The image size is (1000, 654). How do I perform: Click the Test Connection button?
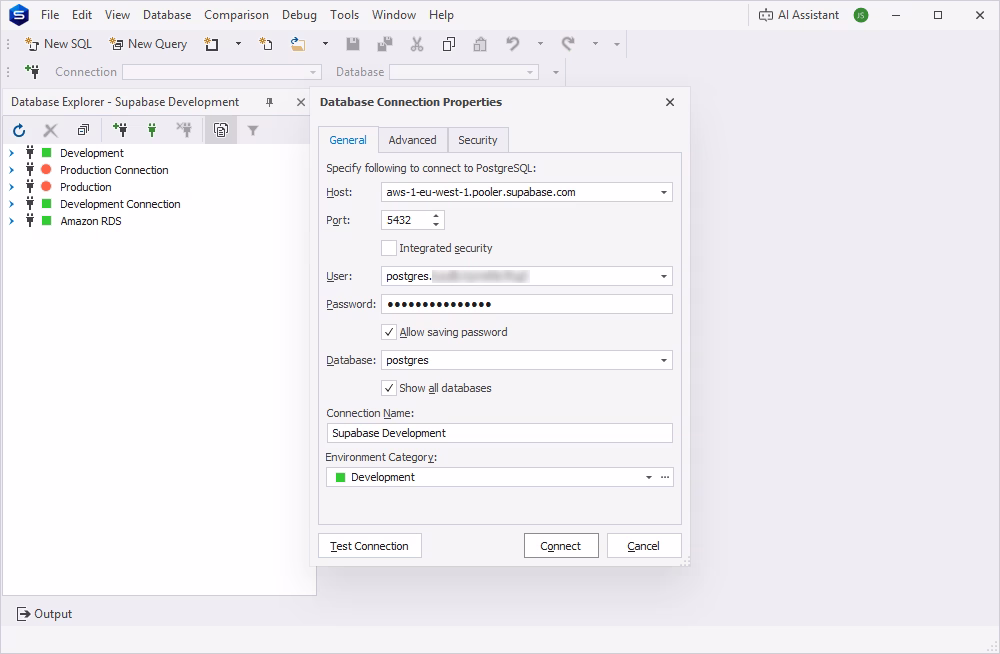pos(370,546)
